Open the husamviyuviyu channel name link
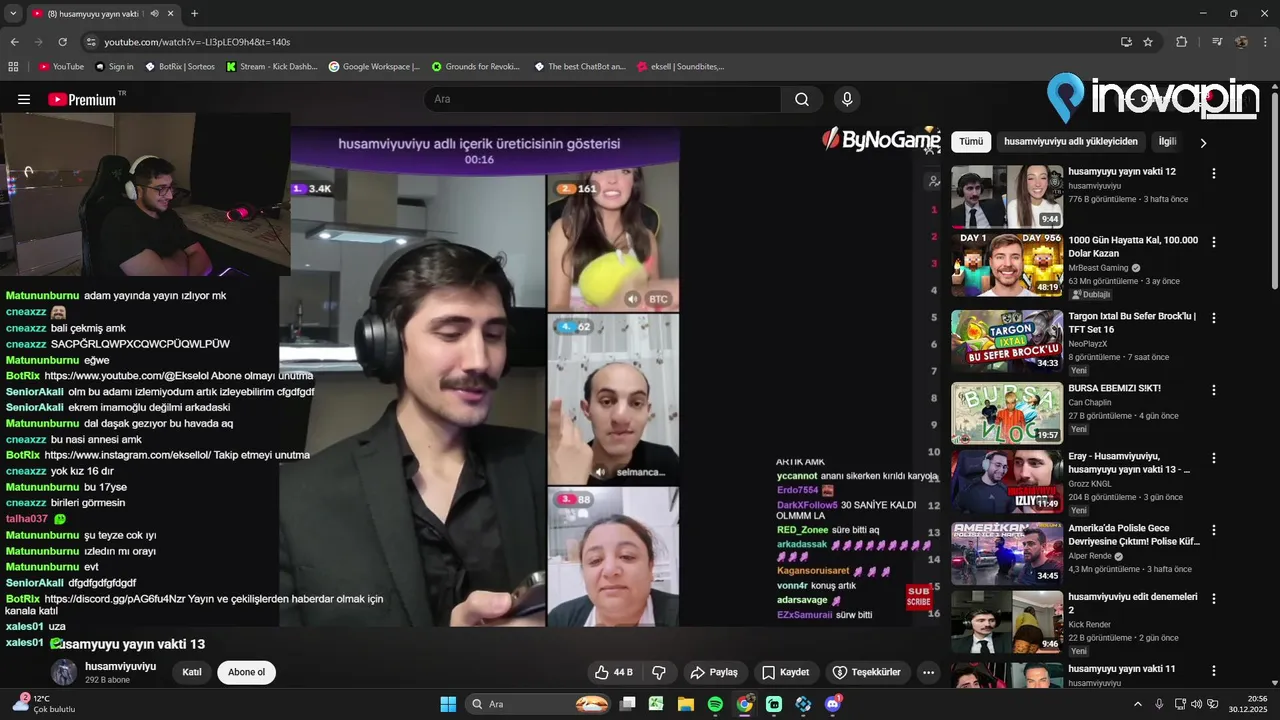1280x720 pixels. pos(120,666)
